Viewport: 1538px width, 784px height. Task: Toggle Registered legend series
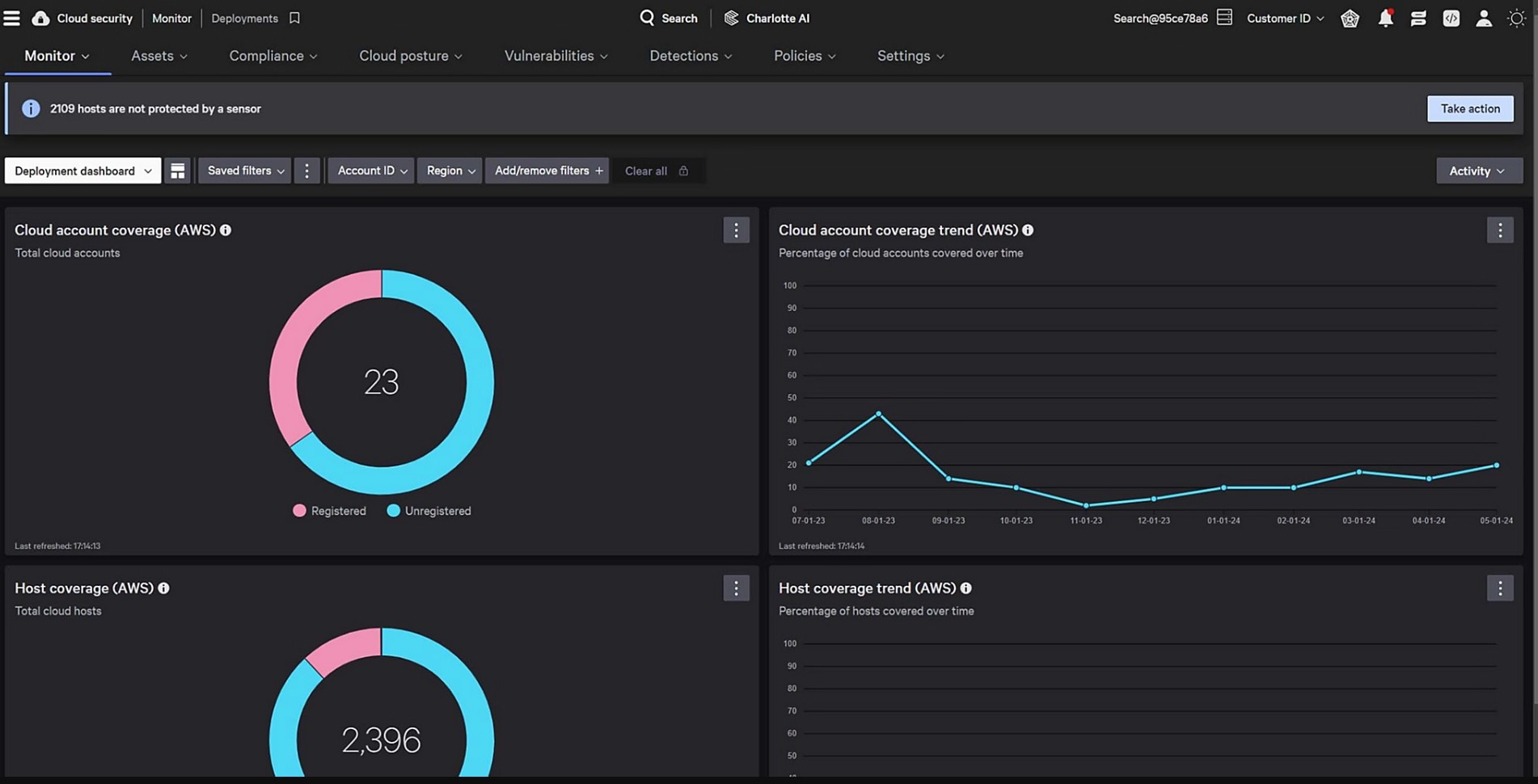click(x=330, y=511)
